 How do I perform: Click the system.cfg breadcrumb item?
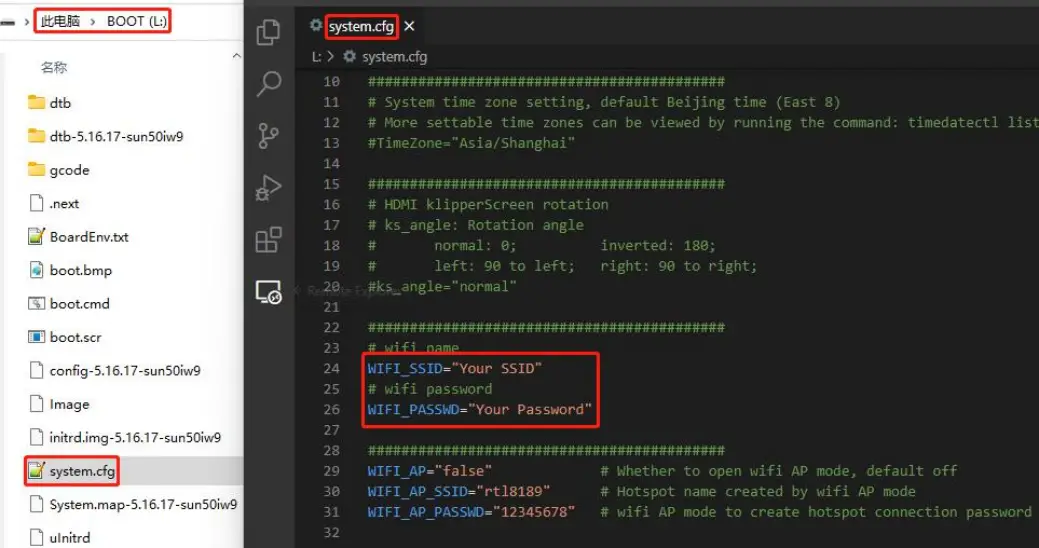[394, 57]
